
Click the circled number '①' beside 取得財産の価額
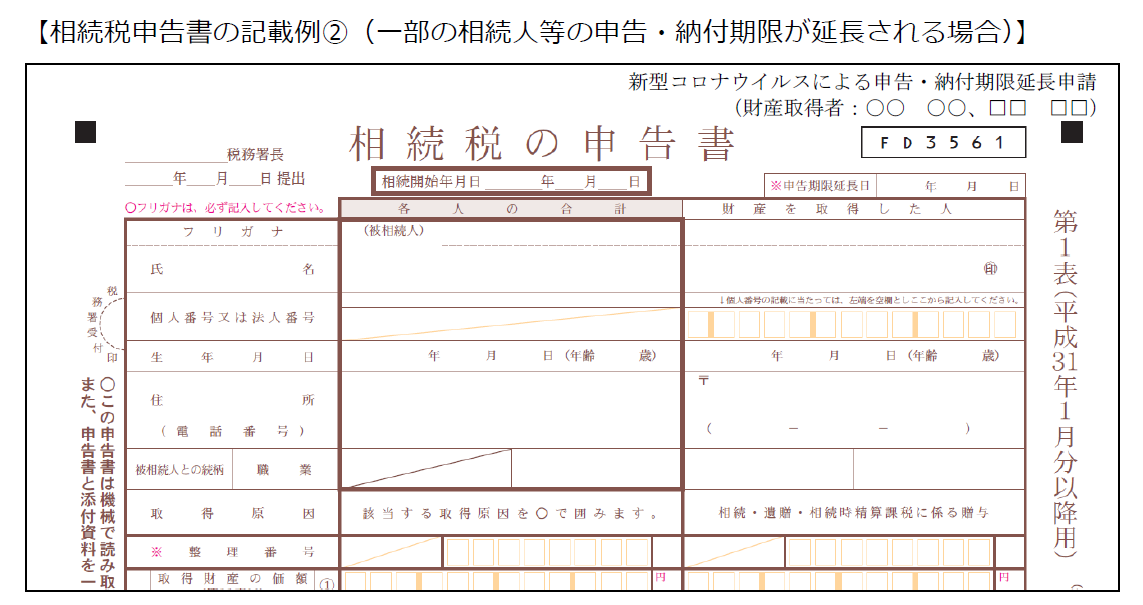(x=327, y=584)
